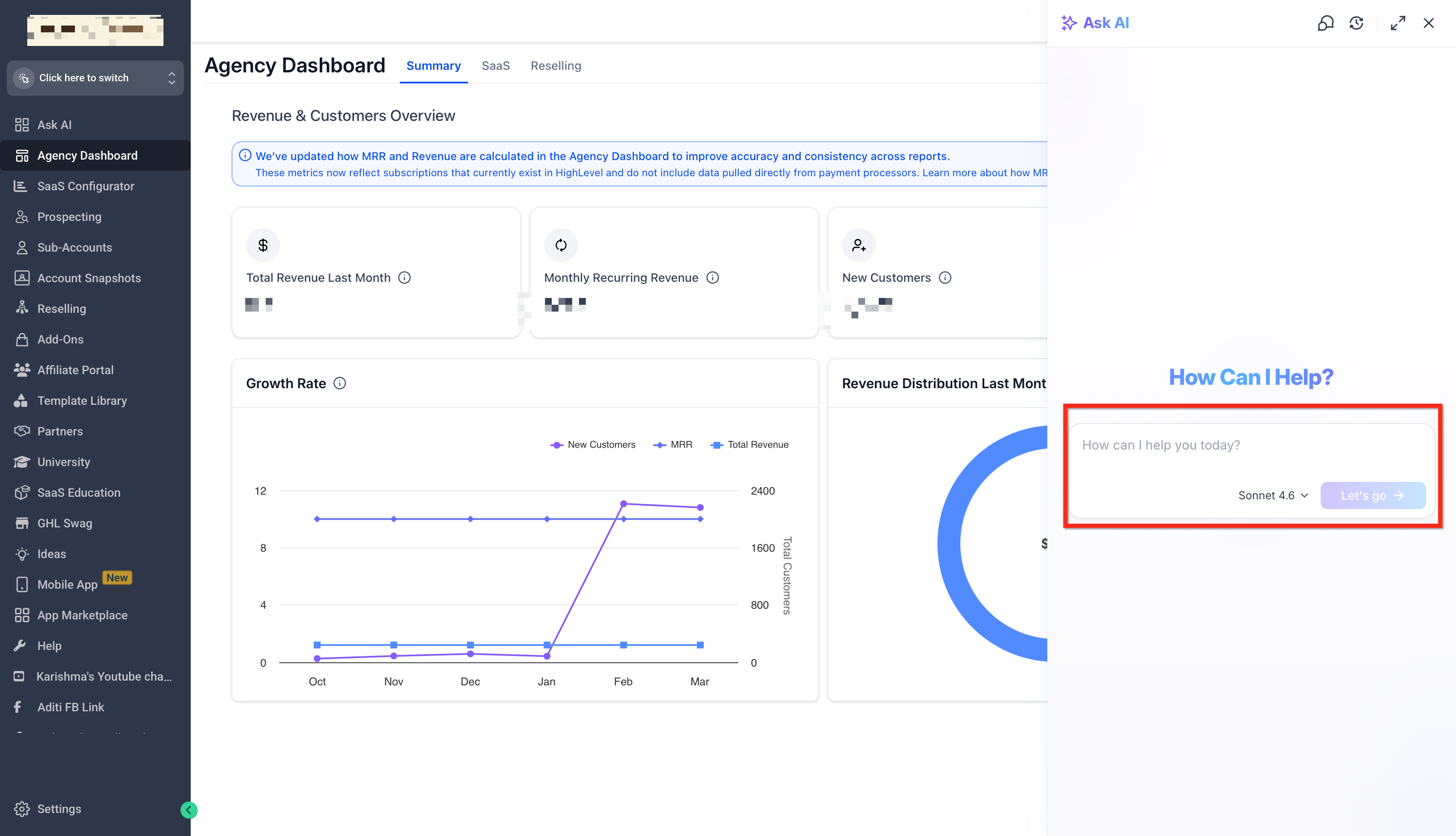This screenshot has height=836, width=1456.
Task: Click info icon next to New Customers
Action: pyautogui.click(x=945, y=278)
